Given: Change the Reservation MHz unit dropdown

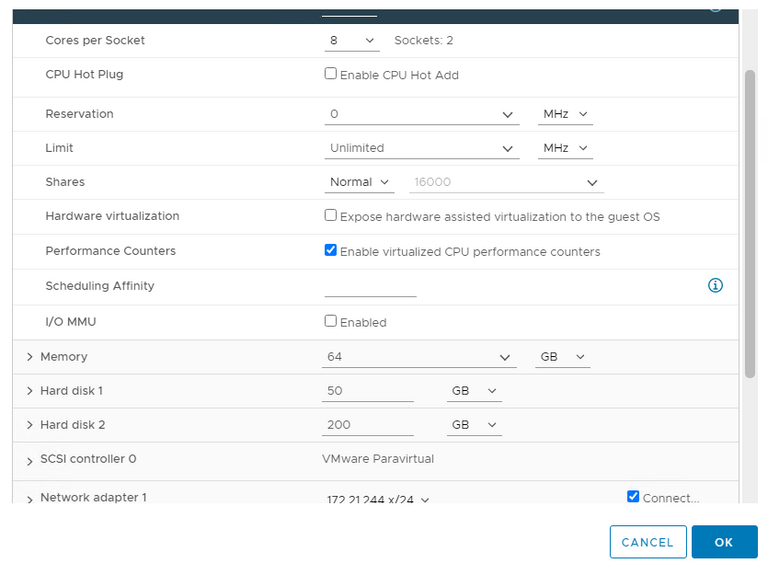Looking at the screenshot, I should [565, 114].
